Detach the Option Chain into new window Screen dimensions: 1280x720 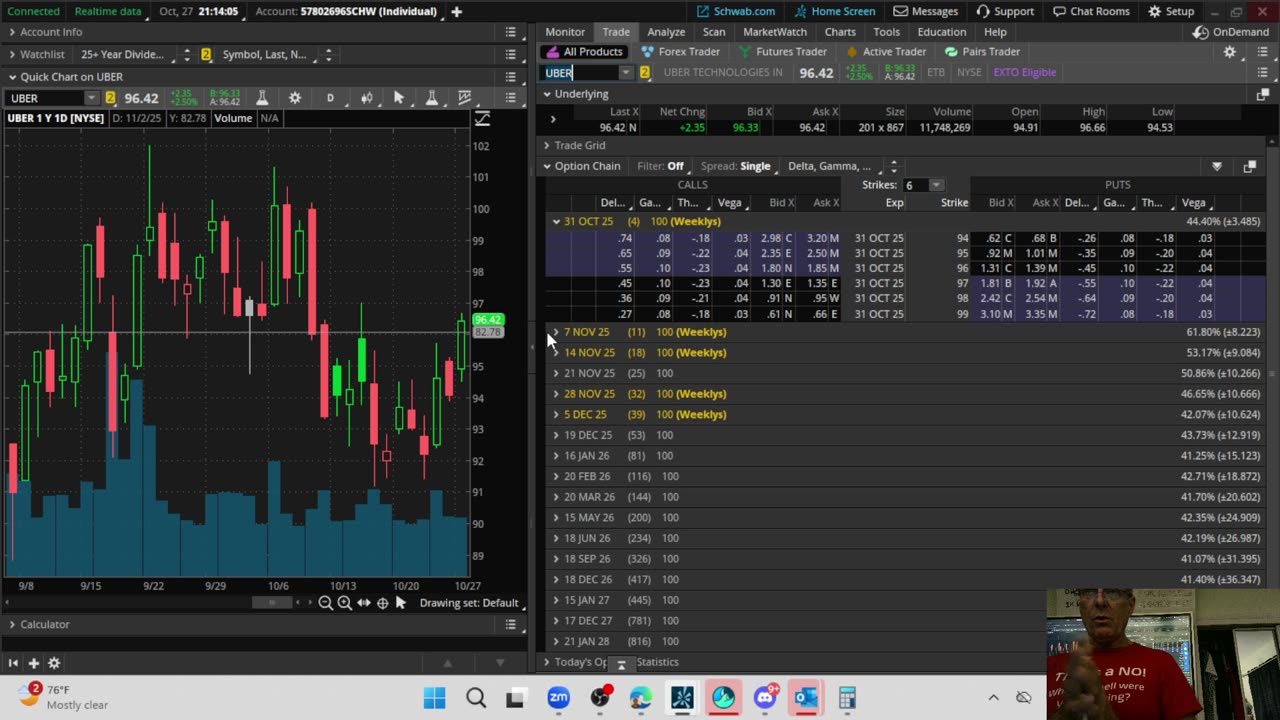point(1249,167)
